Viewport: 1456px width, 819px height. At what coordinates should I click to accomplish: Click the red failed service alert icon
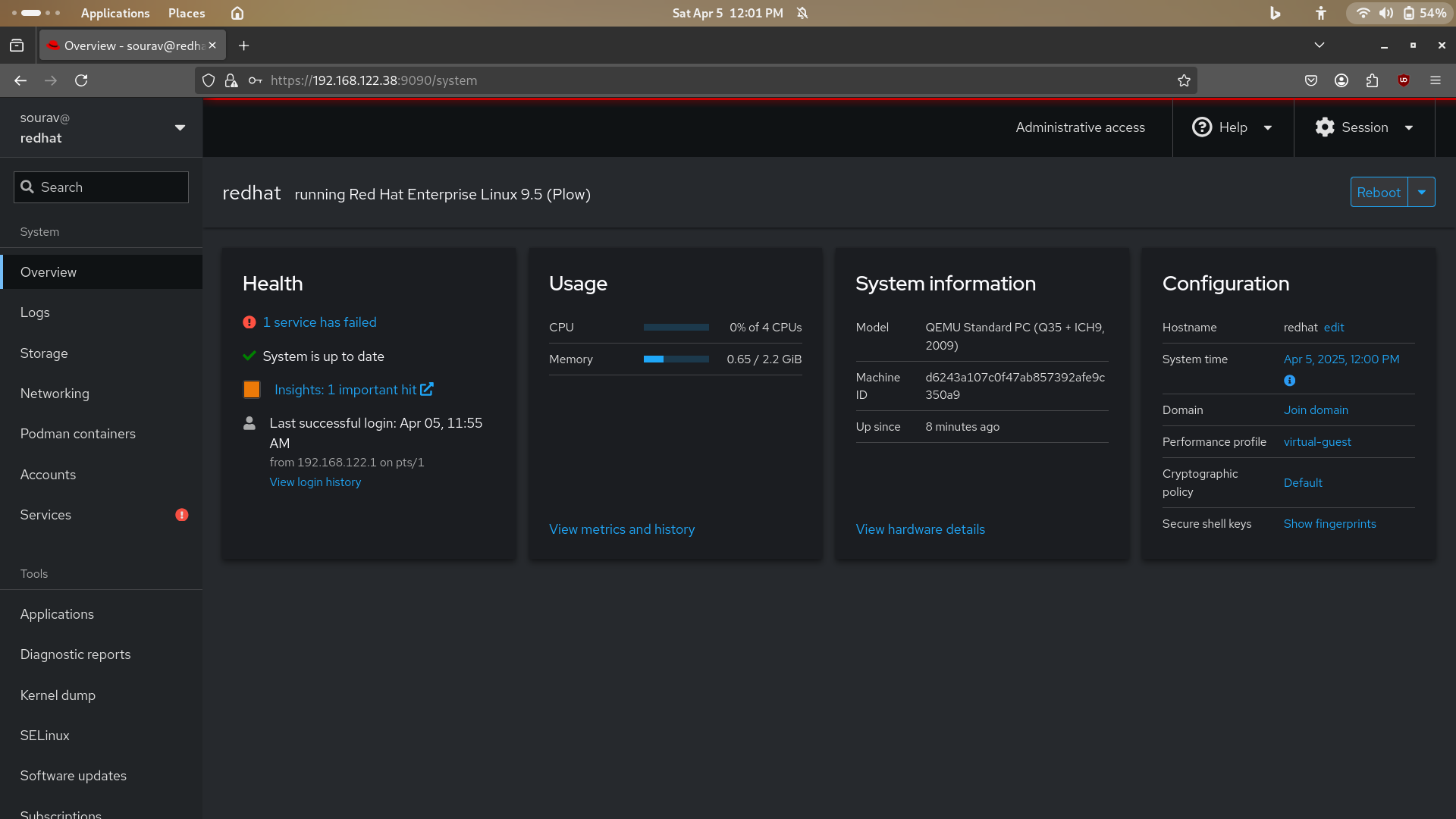[249, 322]
